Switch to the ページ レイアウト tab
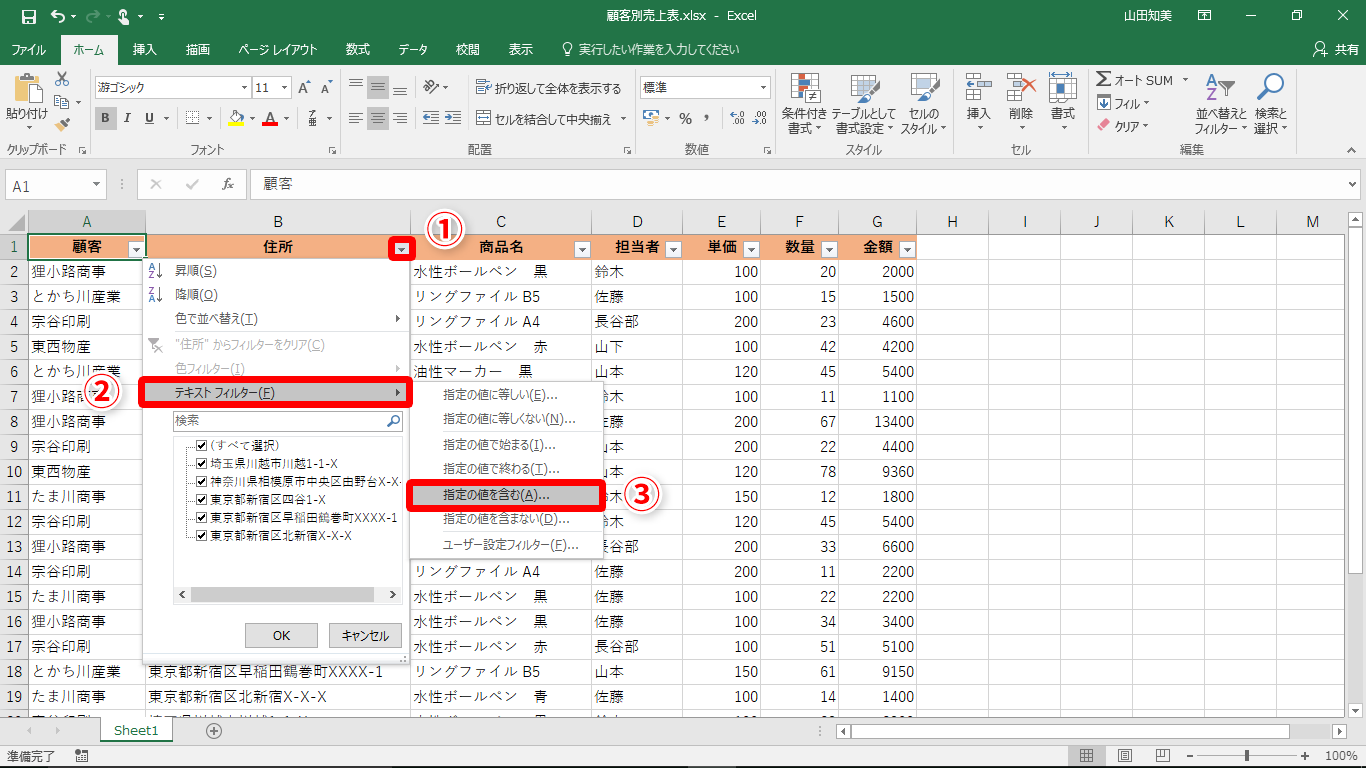The width and height of the screenshot is (1366, 768). click(278, 49)
